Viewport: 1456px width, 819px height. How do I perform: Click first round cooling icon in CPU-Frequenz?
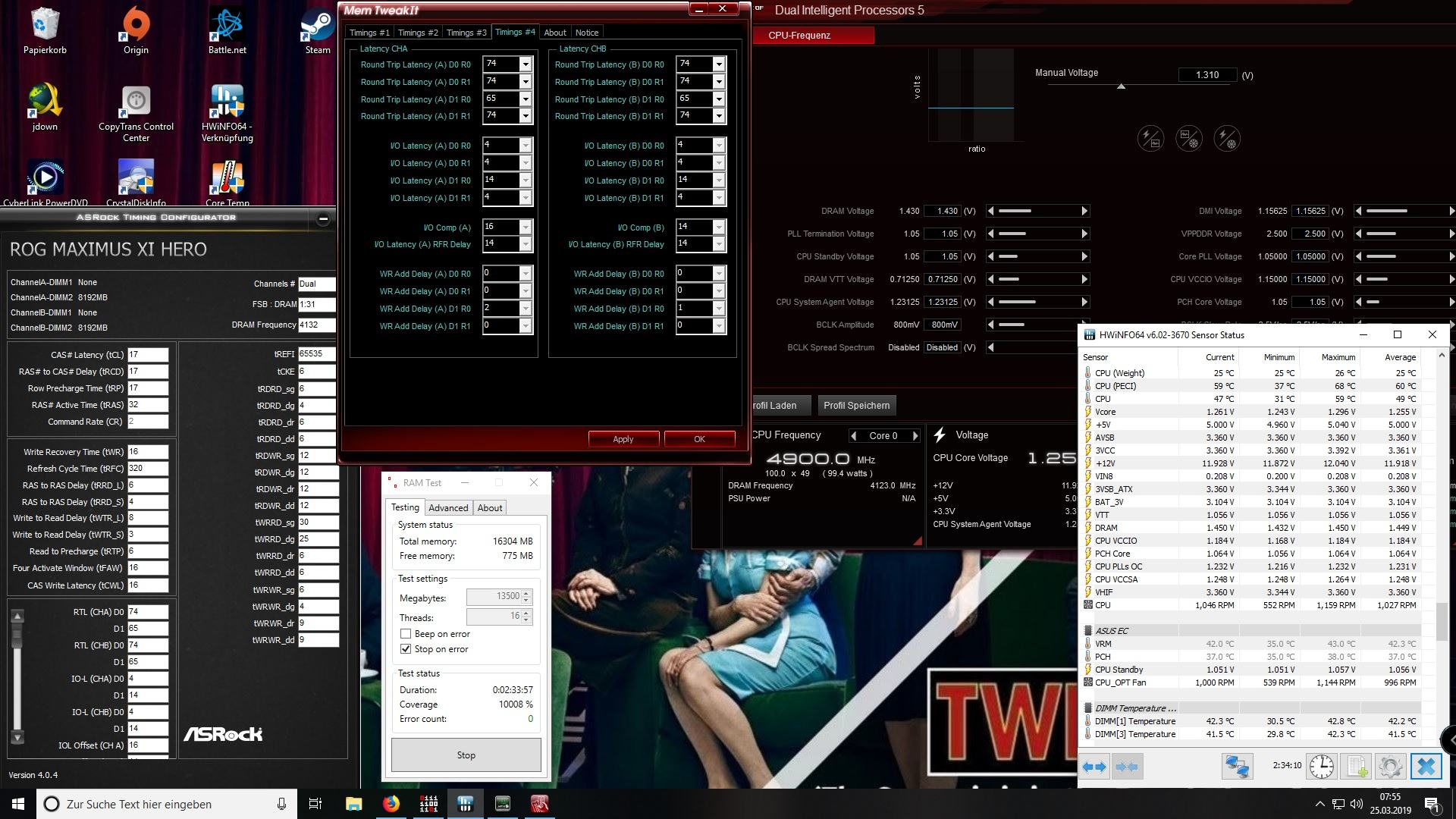pyautogui.click(x=1150, y=139)
